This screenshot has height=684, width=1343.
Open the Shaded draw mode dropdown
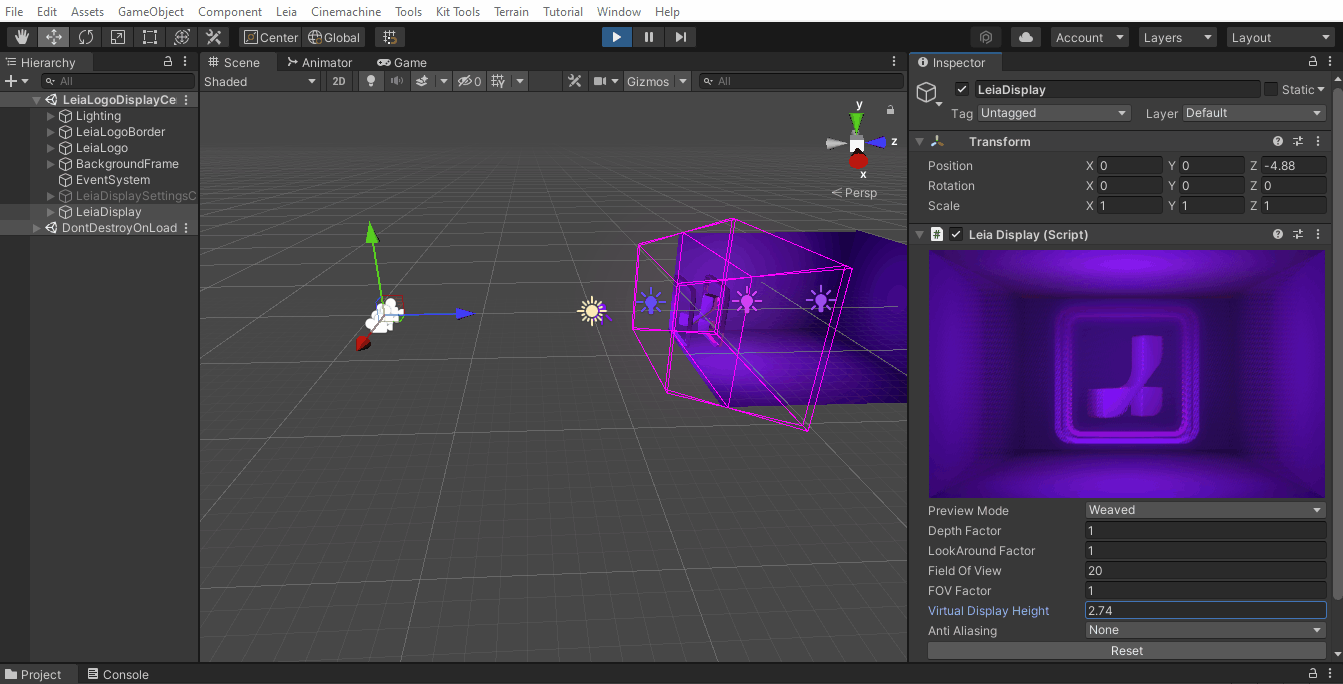pyautogui.click(x=260, y=81)
